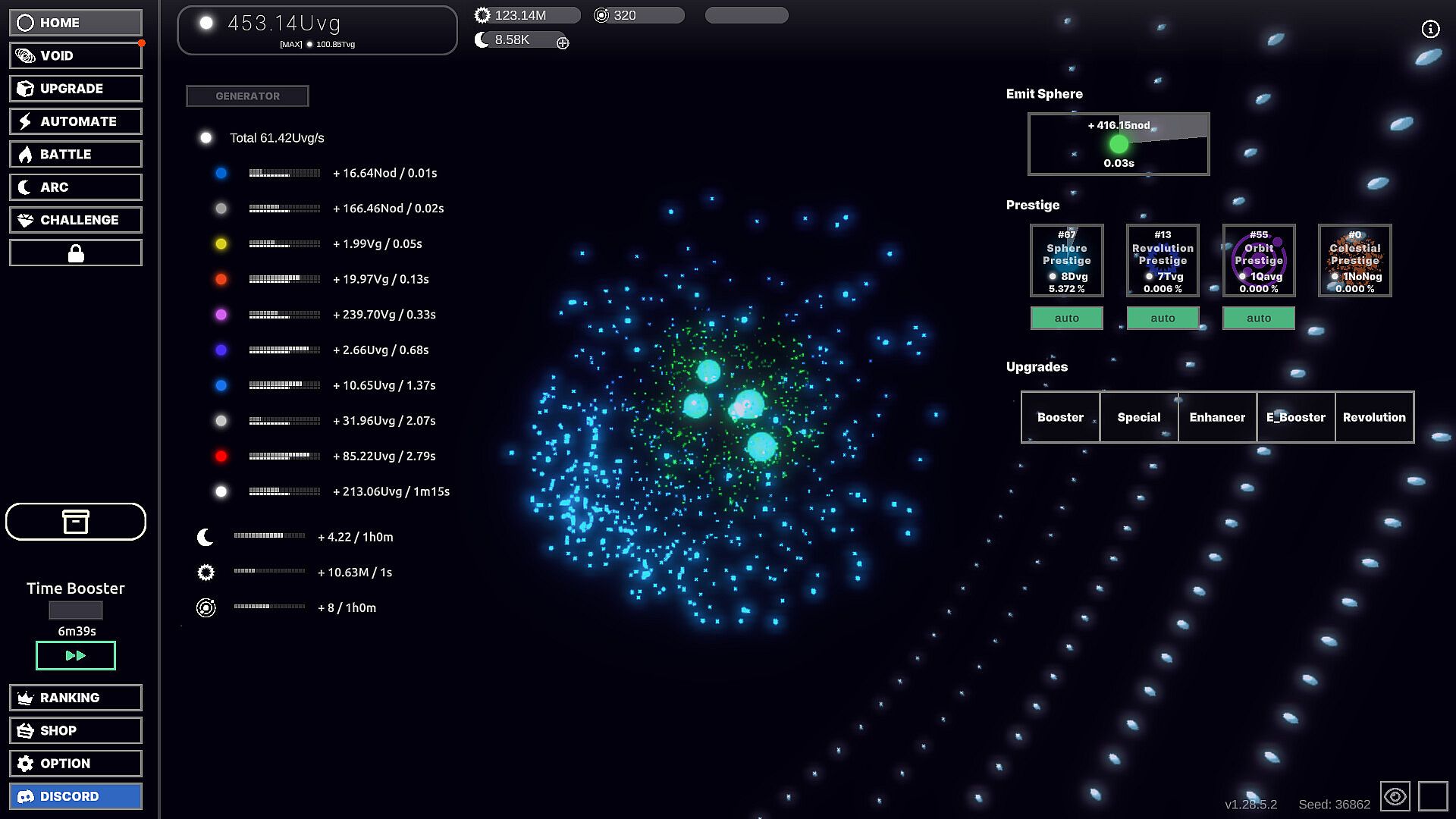Open the Discord link button

(76, 796)
